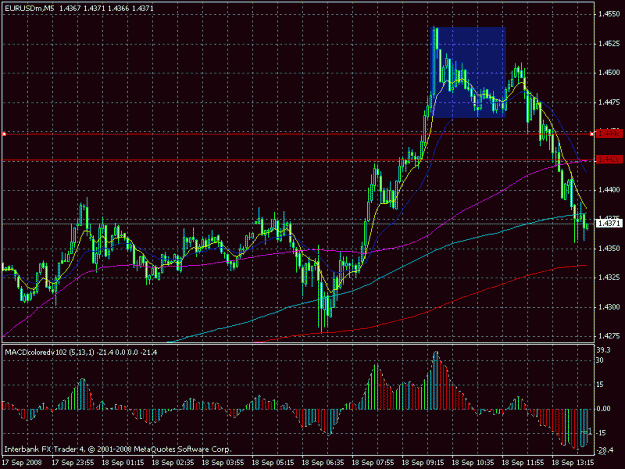Click the 1.4325 price scale label

click(x=609, y=277)
